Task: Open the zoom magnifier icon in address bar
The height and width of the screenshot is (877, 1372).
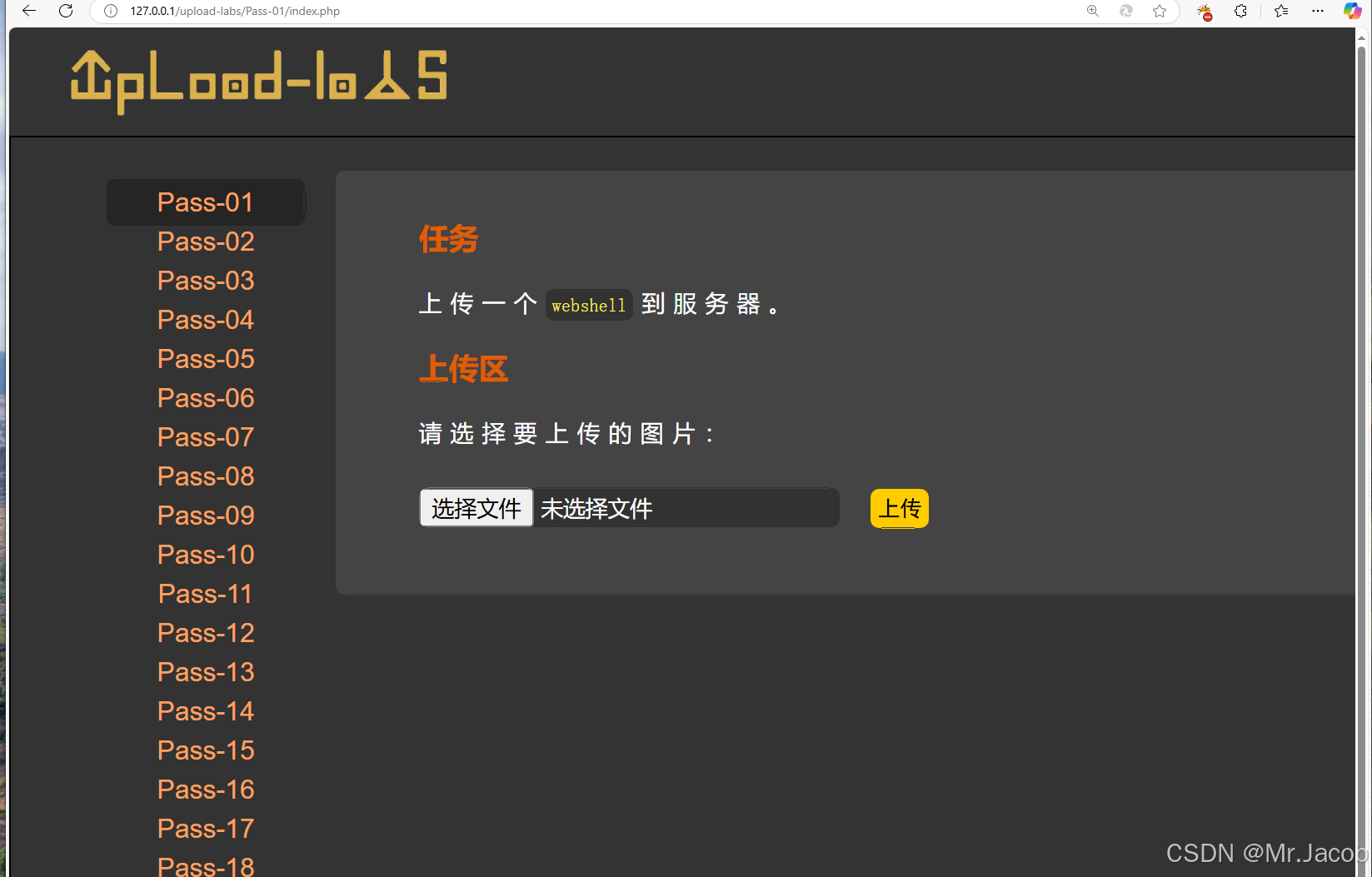Action: 1093,11
